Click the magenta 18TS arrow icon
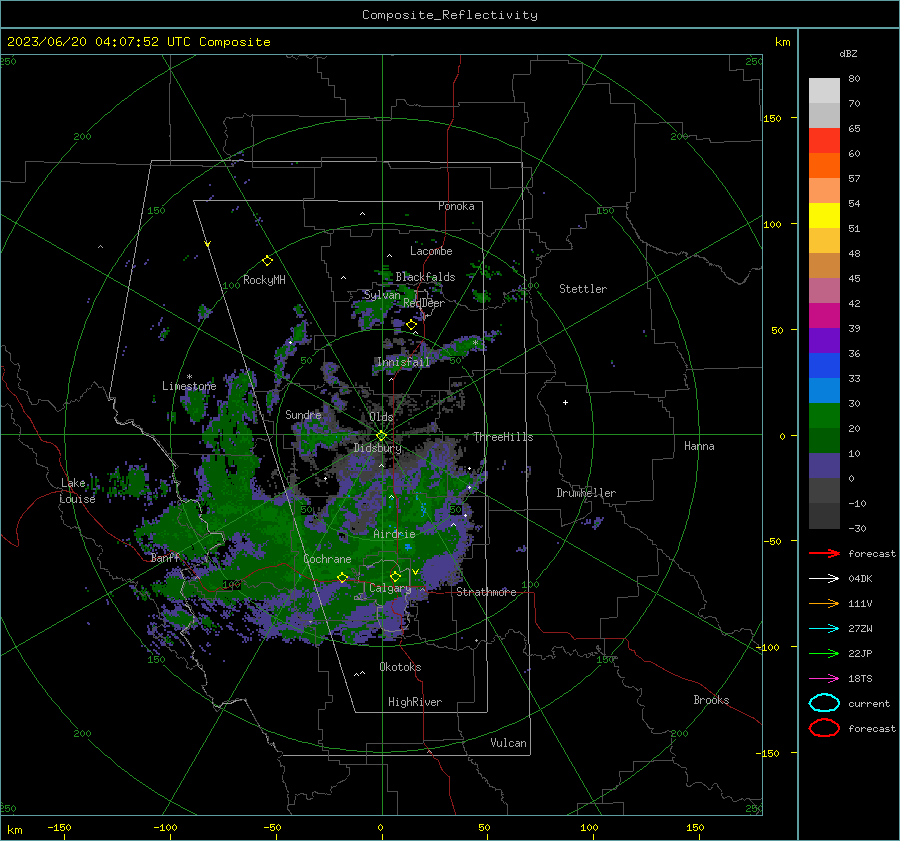Viewport: 900px width, 841px height. tap(824, 679)
